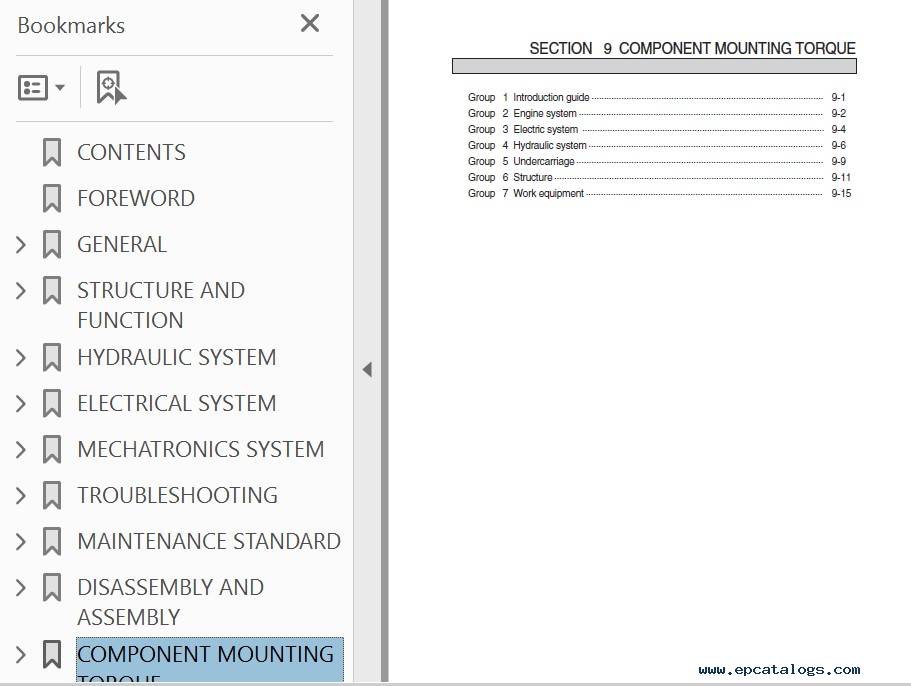Viewport: 911px width, 686px height.
Task: Expand the STRUCTURE AND FUNCTION bookmark
Action: 21,290
